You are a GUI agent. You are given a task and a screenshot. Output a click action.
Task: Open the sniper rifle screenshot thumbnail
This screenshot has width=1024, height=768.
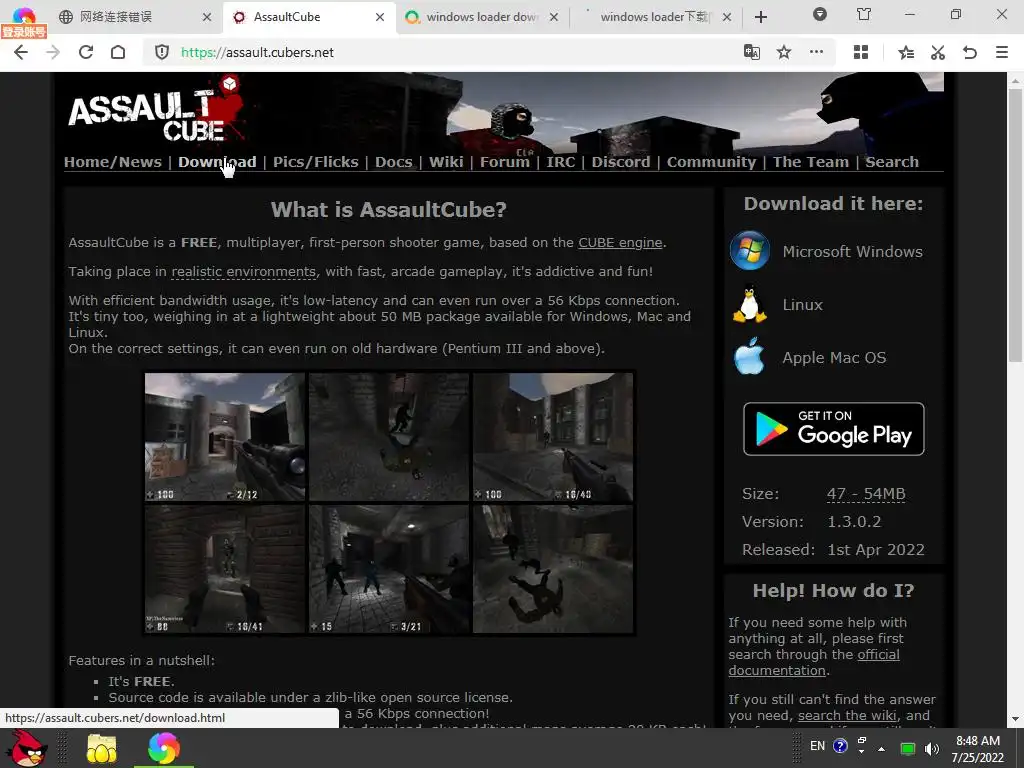click(x=225, y=437)
